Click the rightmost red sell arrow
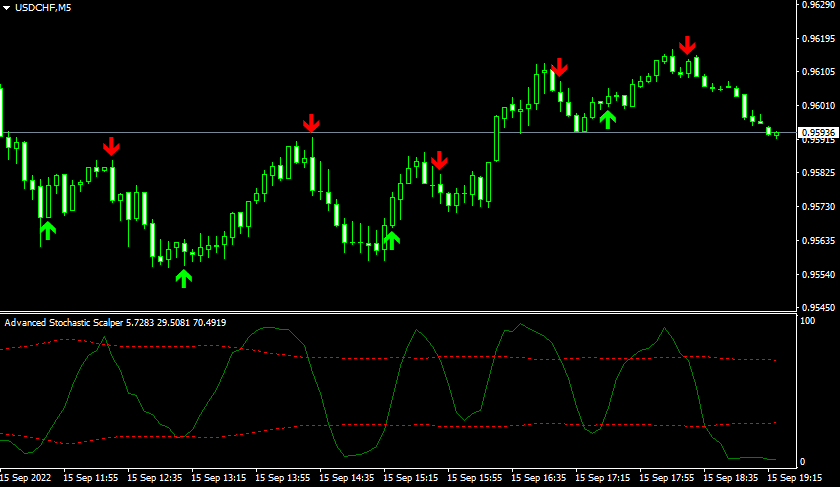This screenshot has height=487, width=840. pos(687,45)
